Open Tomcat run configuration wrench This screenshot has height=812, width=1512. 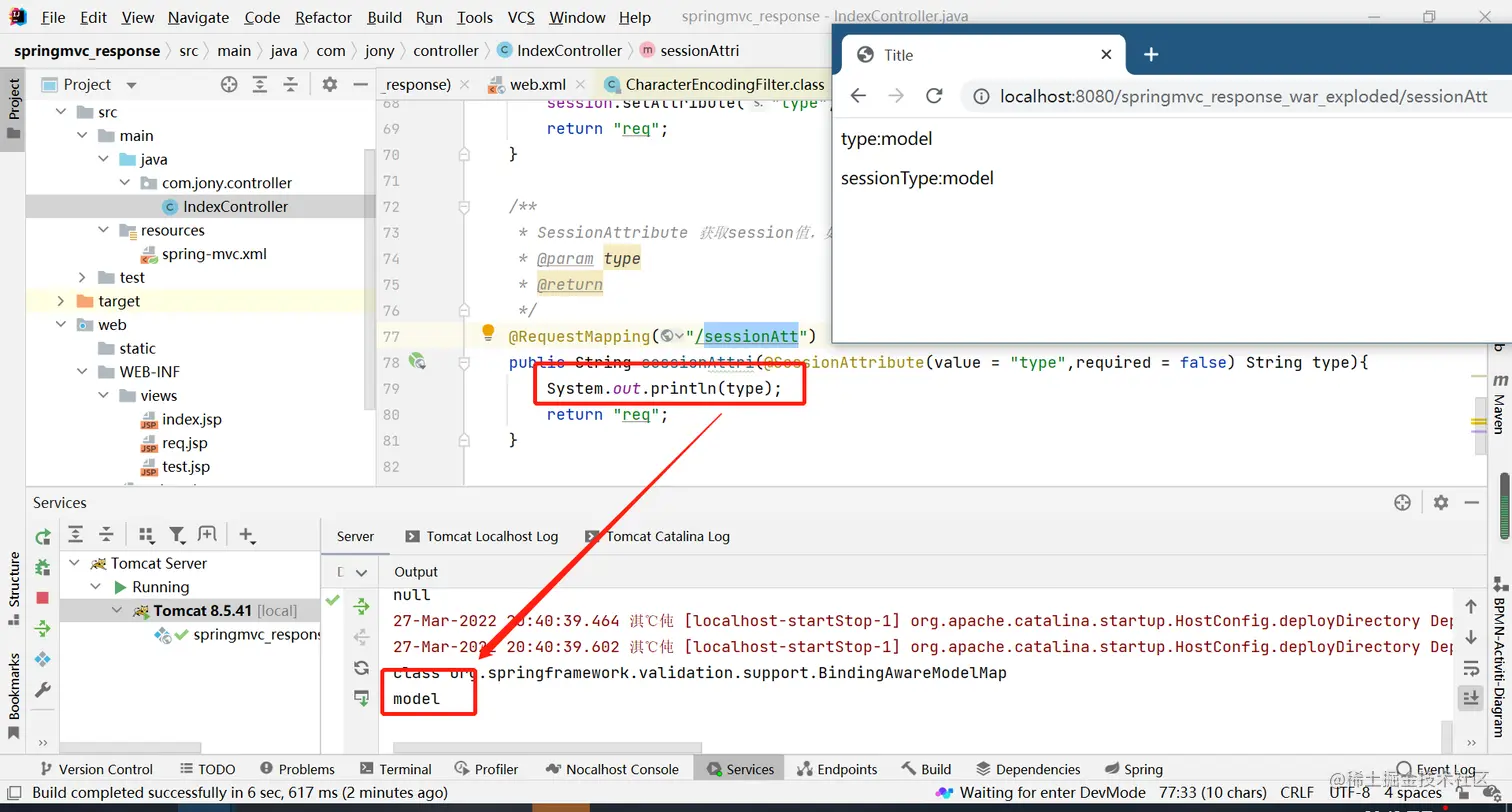pos(42,690)
